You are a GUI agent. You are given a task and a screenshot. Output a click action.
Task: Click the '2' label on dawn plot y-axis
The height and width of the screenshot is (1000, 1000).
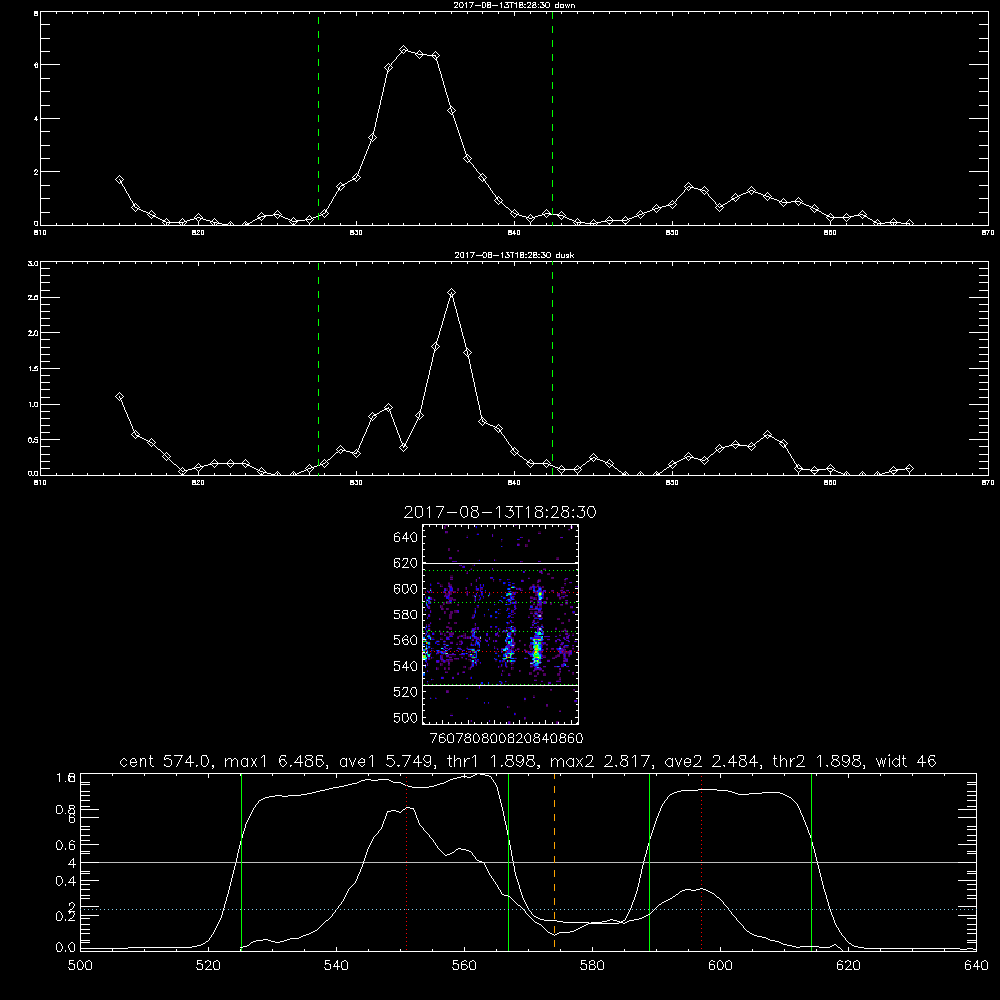pos(36,172)
